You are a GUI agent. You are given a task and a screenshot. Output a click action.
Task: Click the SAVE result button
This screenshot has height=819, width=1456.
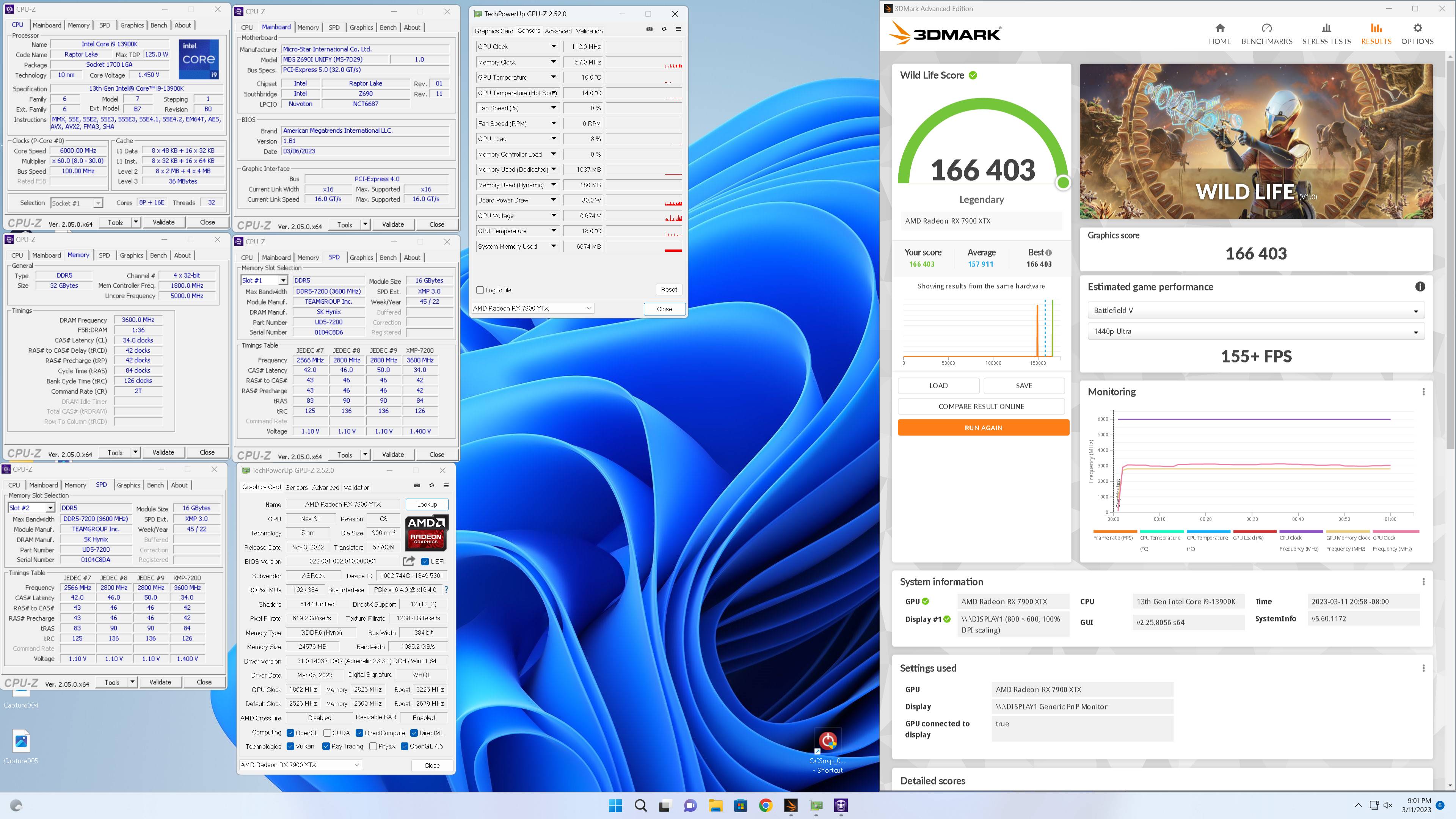click(x=1024, y=386)
